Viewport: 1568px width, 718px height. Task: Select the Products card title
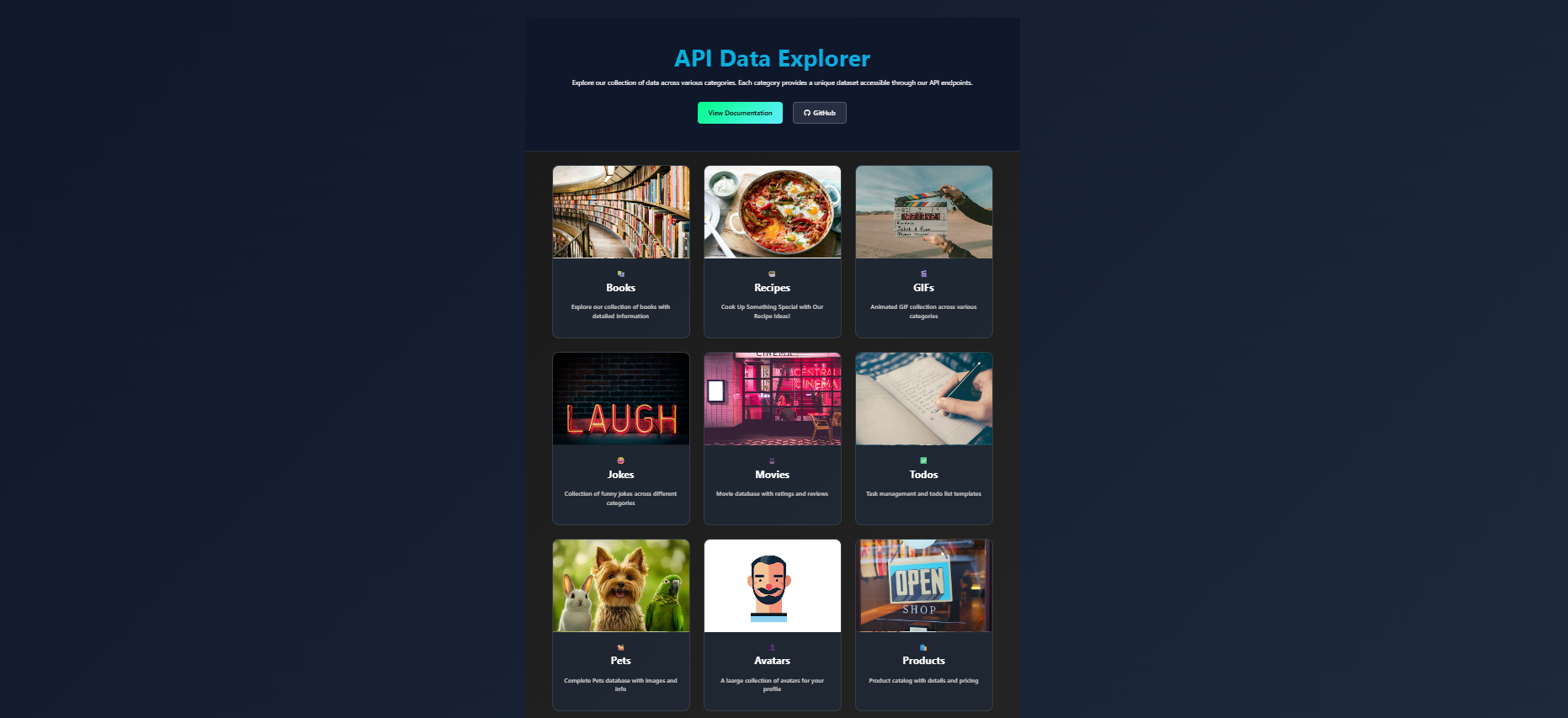click(924, 661)
